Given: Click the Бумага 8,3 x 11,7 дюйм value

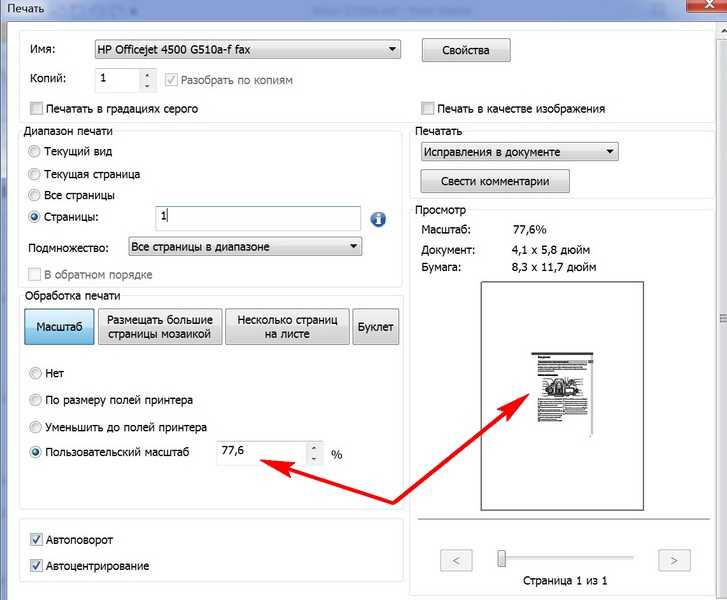Looking at the screenshot, I should click(554, 267).
